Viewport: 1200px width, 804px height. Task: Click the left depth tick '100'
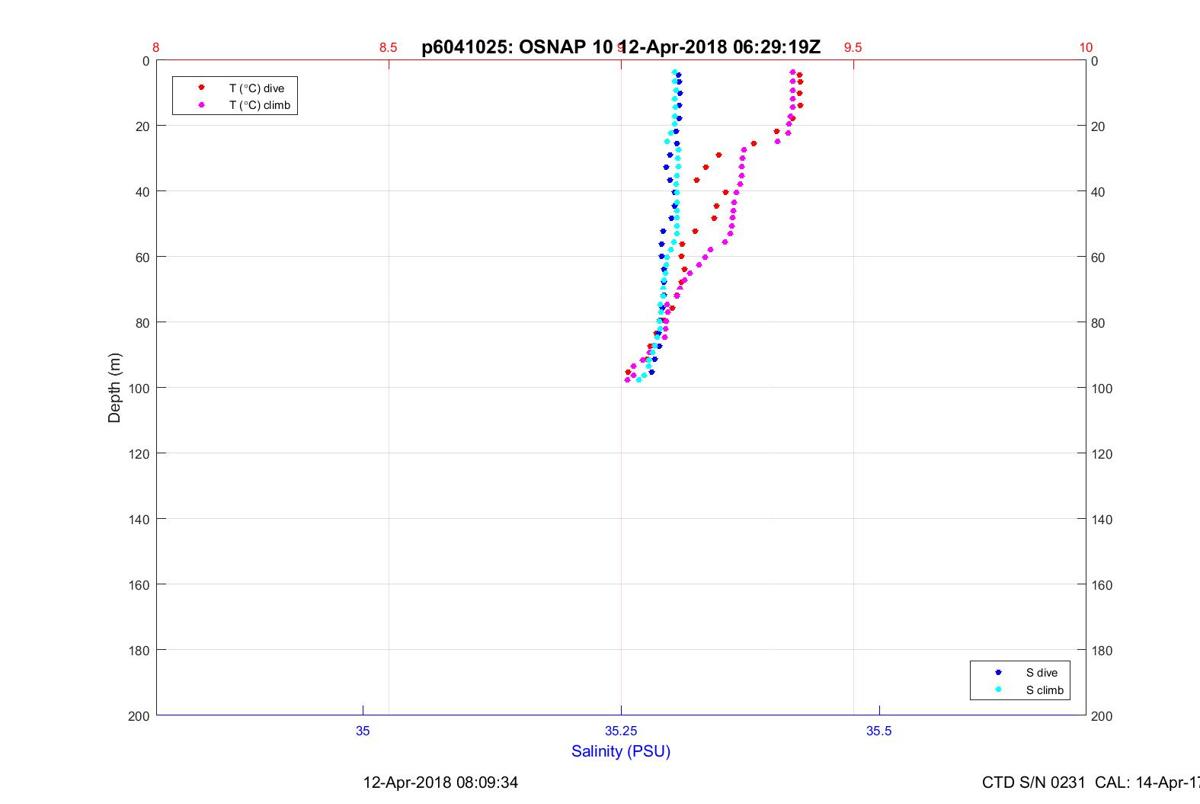point(139,388)
